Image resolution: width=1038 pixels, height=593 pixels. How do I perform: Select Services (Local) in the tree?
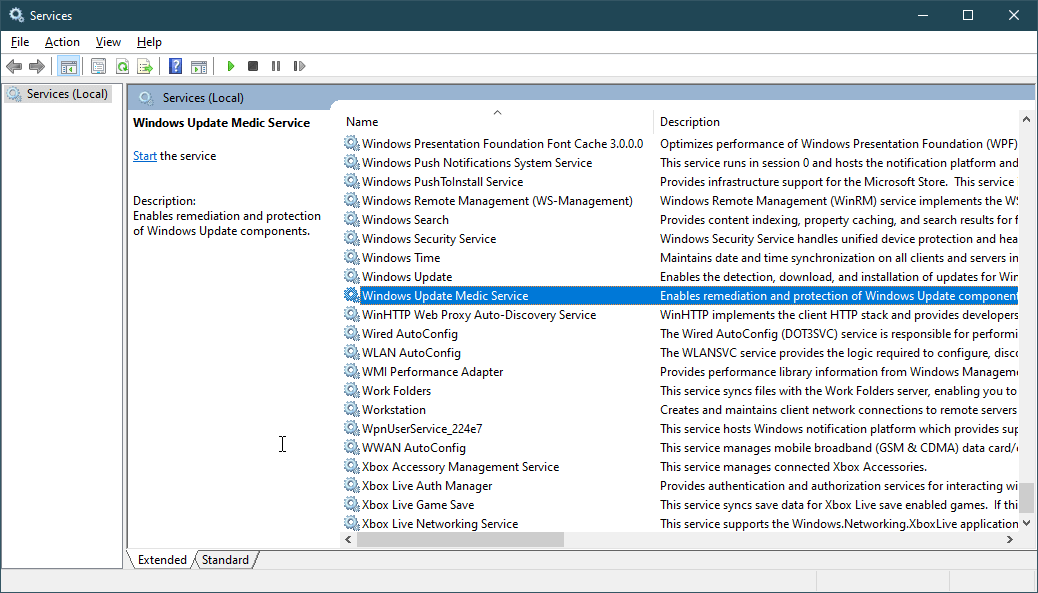66,94
